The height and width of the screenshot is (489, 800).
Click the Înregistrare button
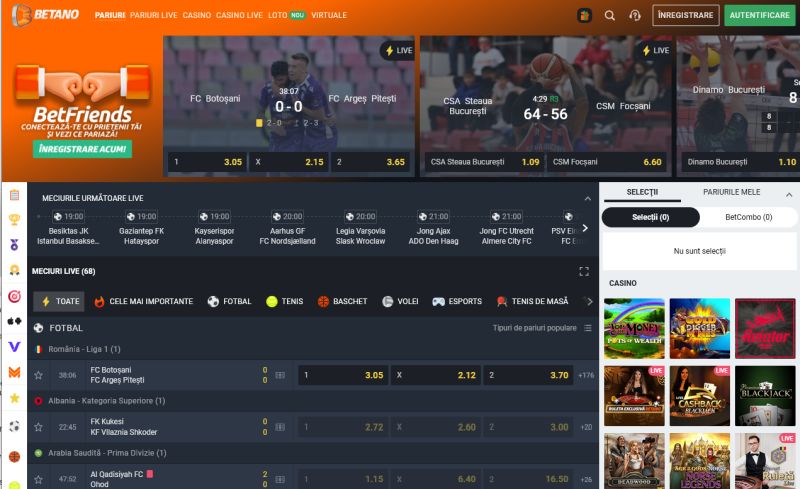coord(686,15)
